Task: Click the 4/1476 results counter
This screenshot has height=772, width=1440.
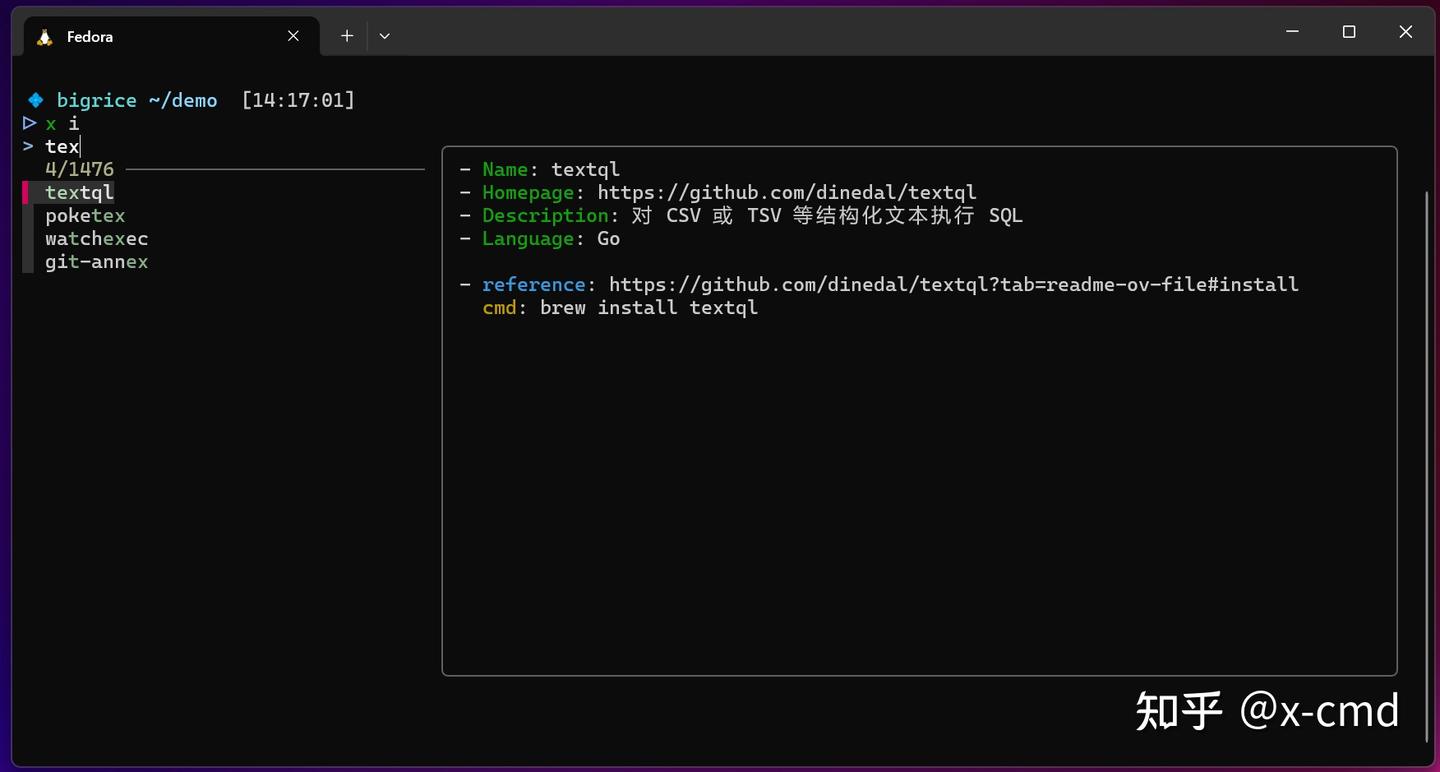Action: 78,168
